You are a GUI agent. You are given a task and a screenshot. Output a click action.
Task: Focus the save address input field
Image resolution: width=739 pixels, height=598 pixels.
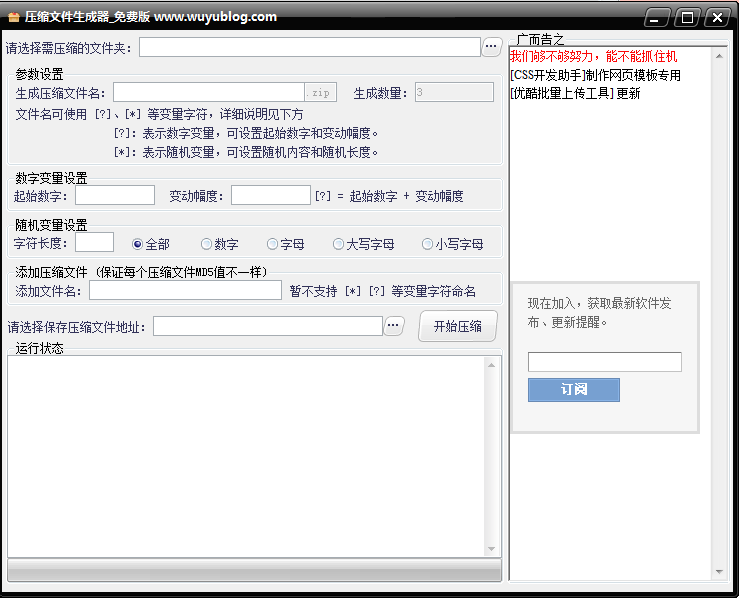(268, 326)
